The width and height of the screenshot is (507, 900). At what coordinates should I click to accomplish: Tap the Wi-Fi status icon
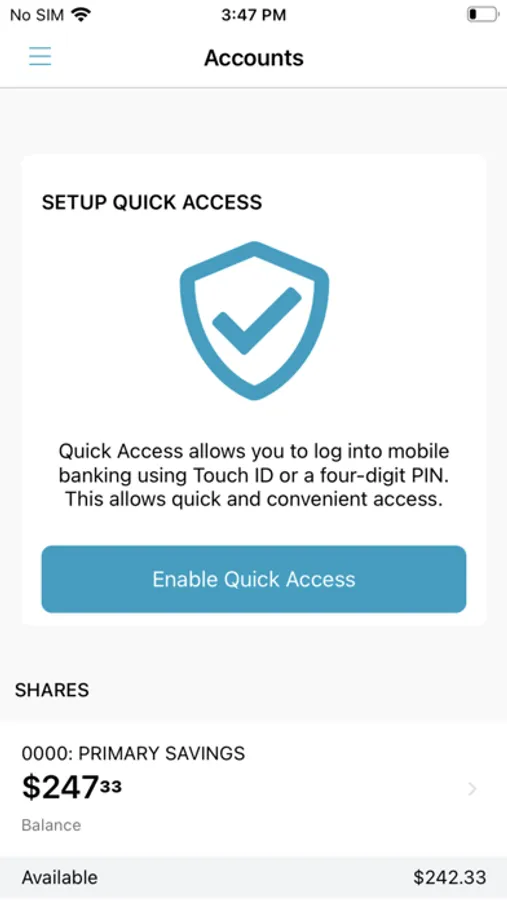click(82, 15)
